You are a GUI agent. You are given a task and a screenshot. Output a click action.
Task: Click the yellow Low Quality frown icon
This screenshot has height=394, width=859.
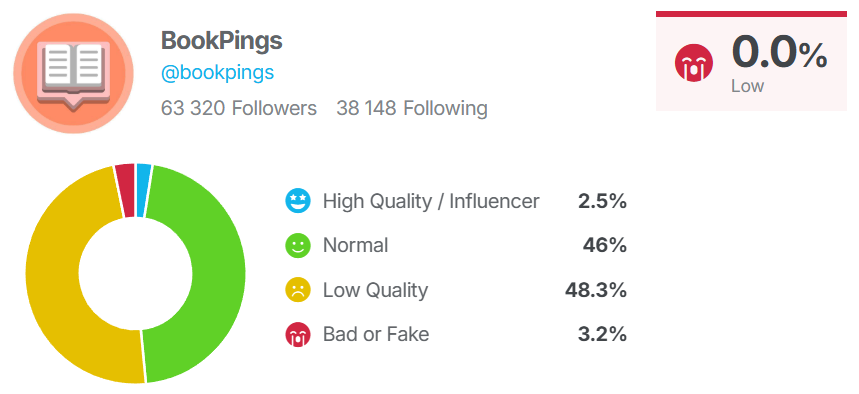(298, 290)
